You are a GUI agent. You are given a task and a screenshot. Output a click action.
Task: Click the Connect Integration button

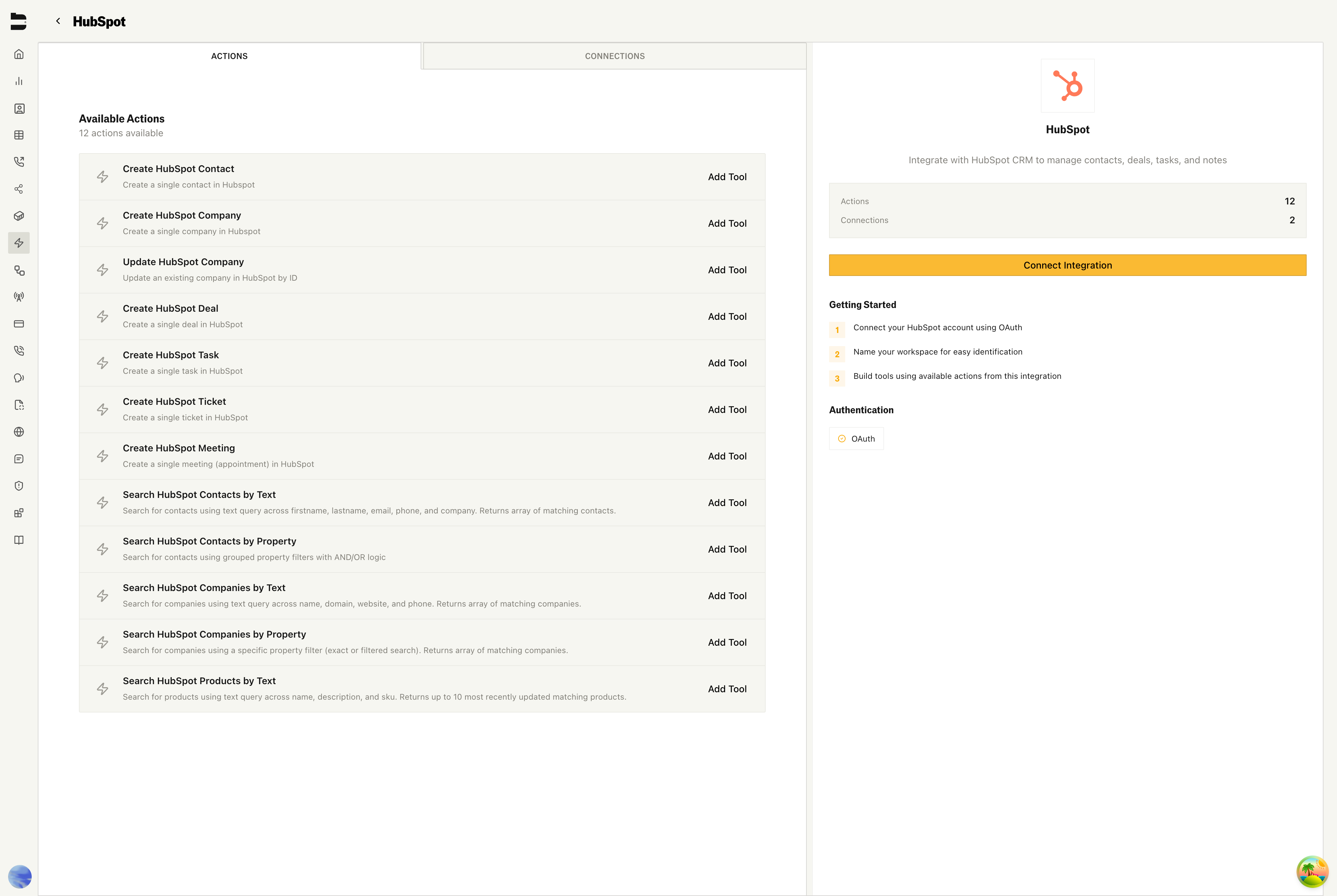tap(1067, 265)
